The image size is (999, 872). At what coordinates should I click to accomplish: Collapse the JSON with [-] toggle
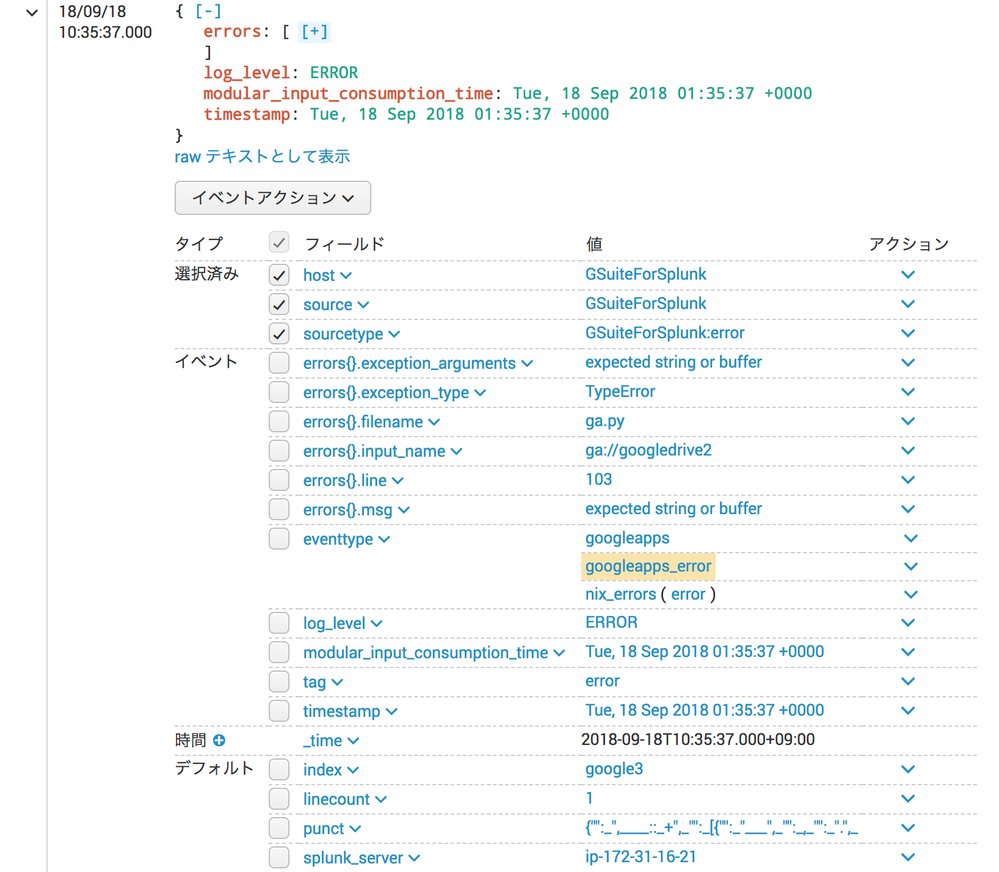(208, 11)
